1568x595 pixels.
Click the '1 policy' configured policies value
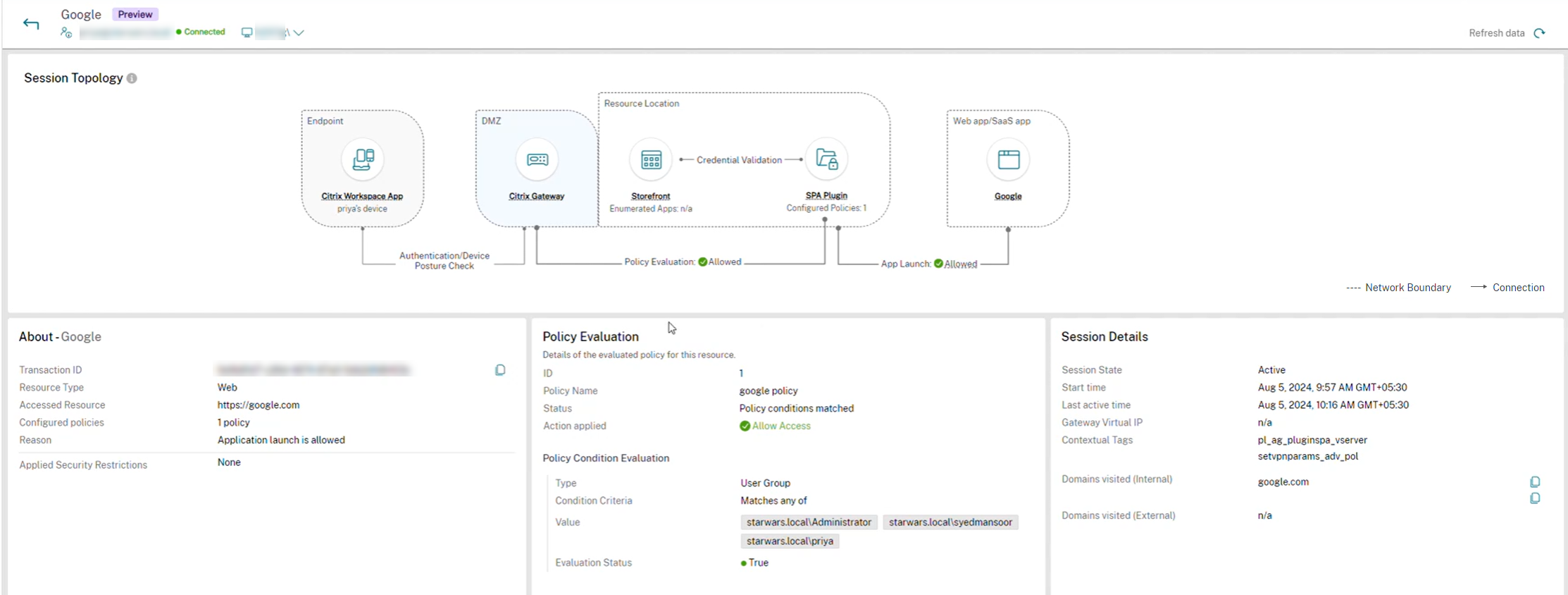click(233, 423)
